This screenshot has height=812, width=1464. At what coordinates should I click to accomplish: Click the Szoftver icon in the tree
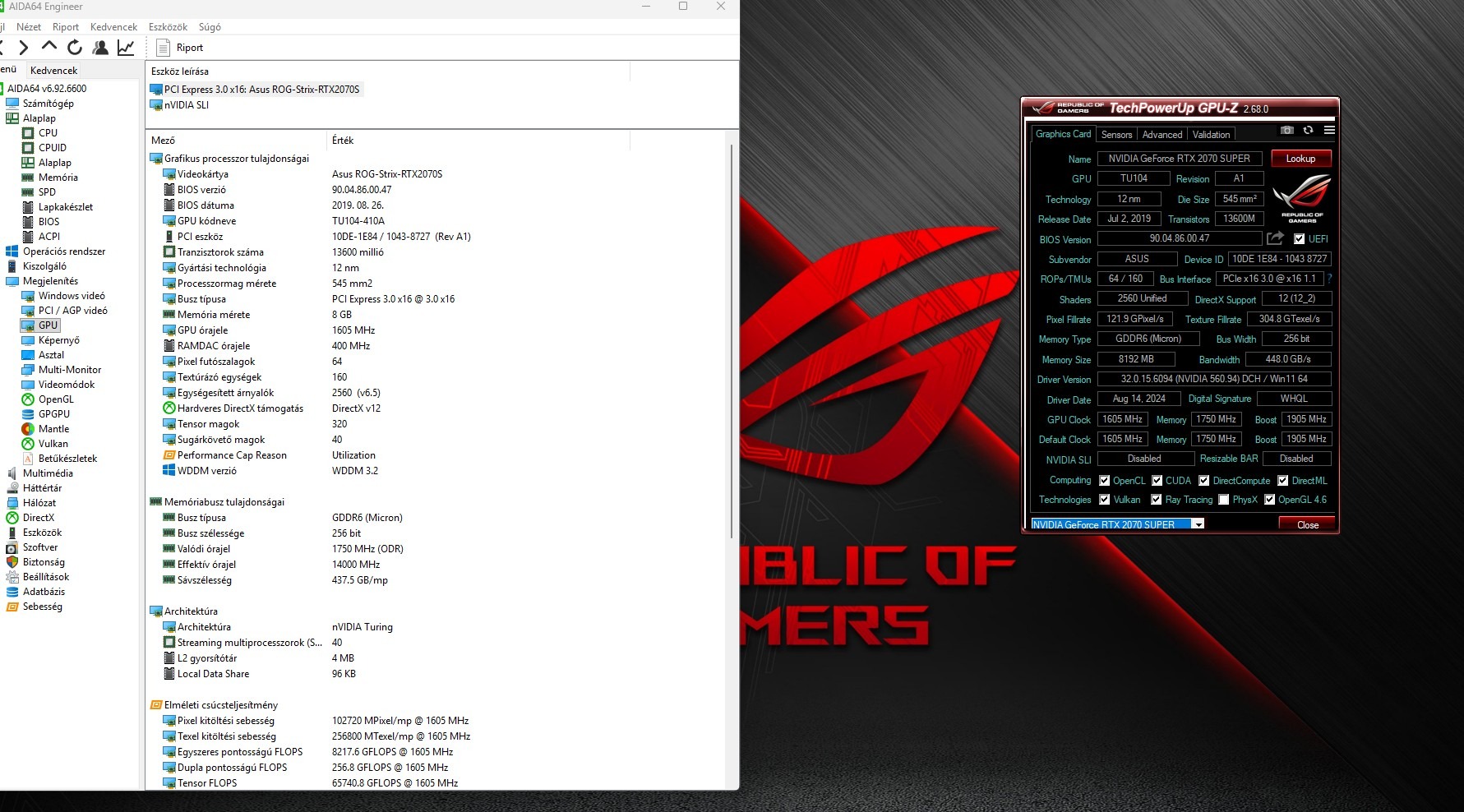(12, 547)
